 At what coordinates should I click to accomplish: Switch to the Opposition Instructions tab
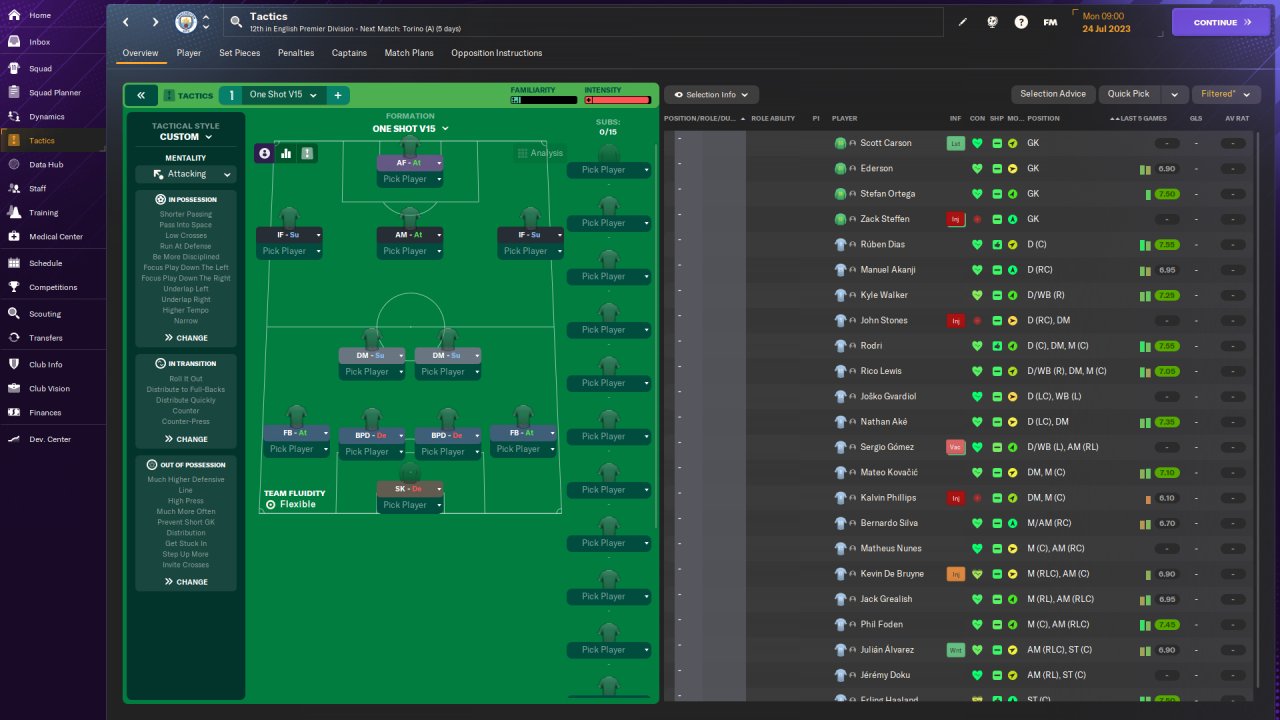497,53
